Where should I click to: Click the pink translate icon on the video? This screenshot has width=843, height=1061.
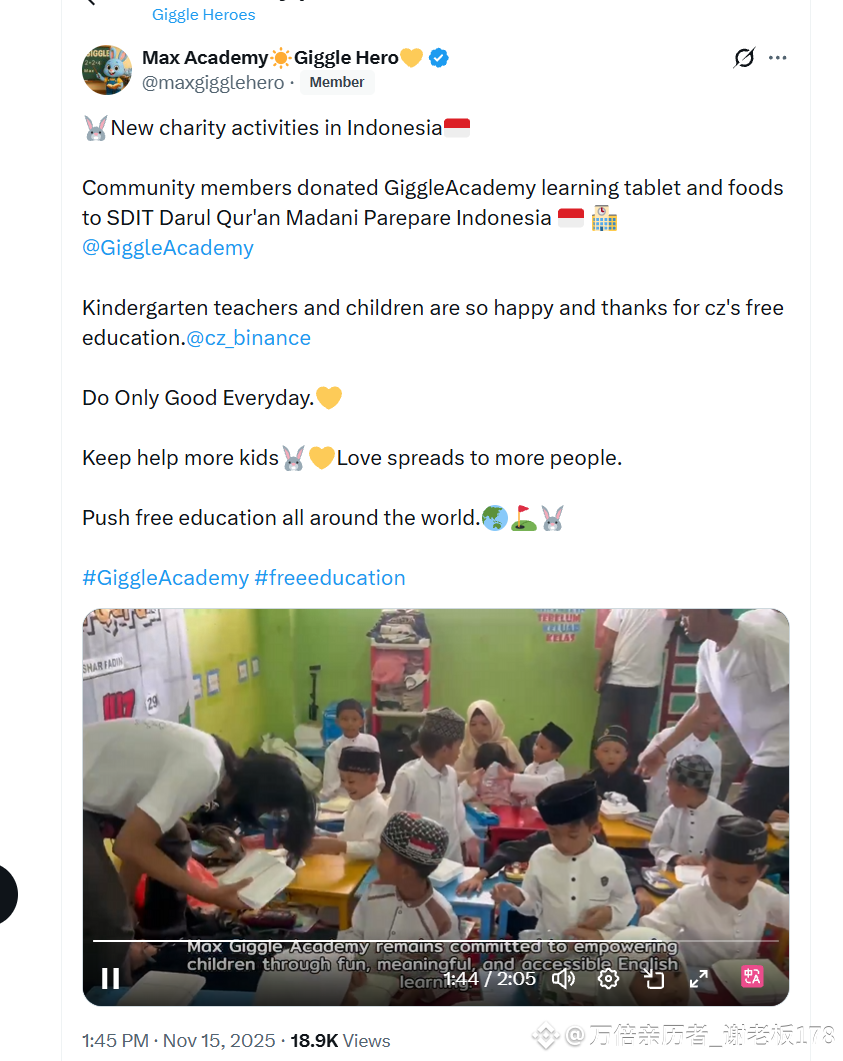tap(752, 976)
